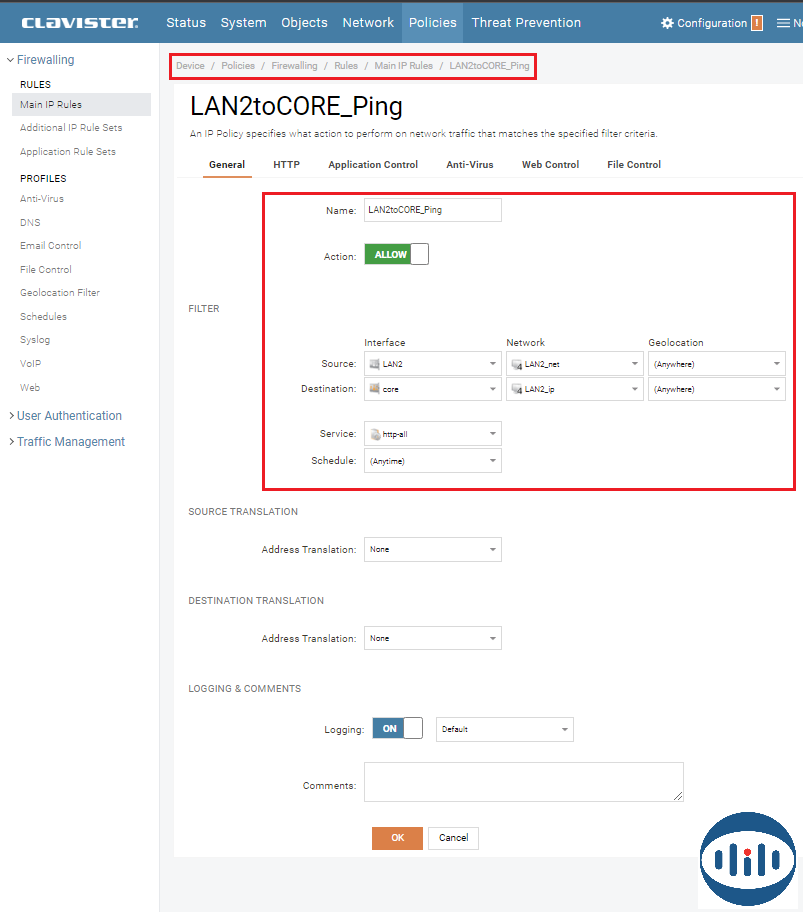Screen dimensions: 803x912
Task: Open the Threat Prevention menu
Action: [x=526, y=22]
